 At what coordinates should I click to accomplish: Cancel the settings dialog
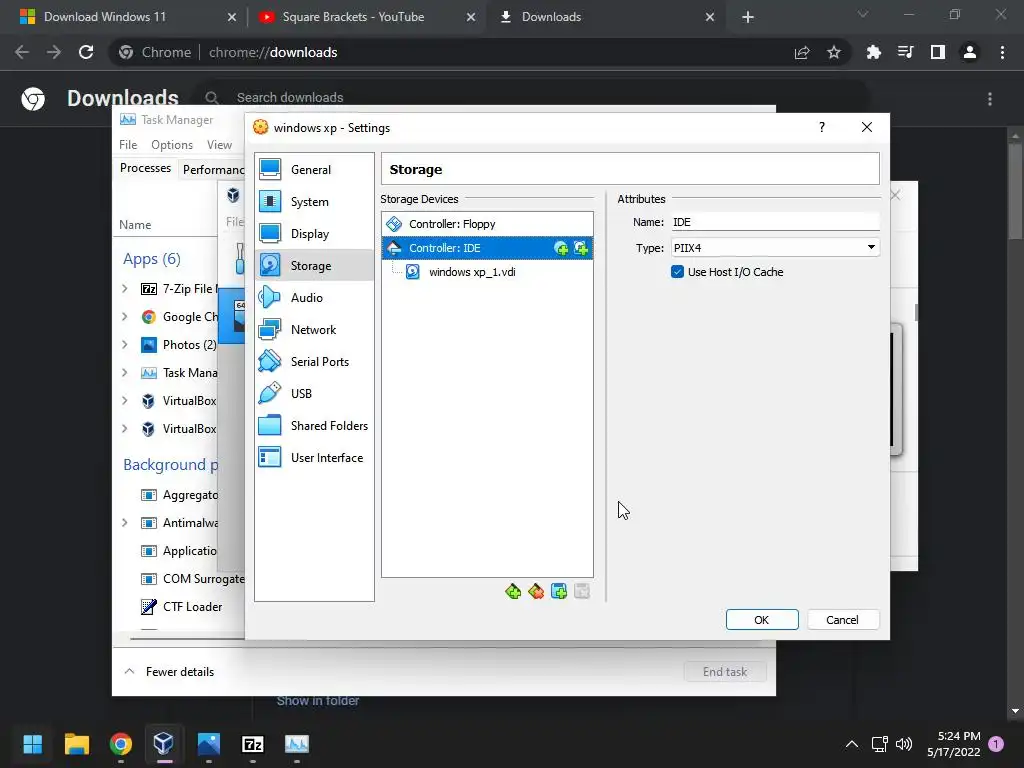click(x=842, y=620)
